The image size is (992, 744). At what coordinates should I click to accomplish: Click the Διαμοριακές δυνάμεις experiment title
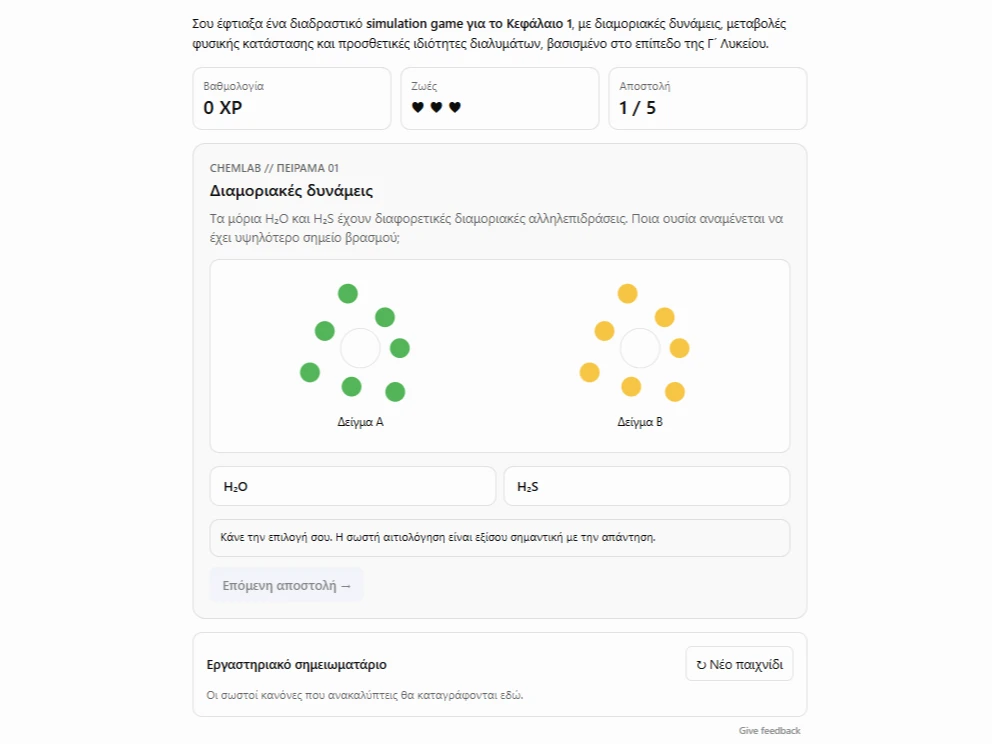coord(291,190)
